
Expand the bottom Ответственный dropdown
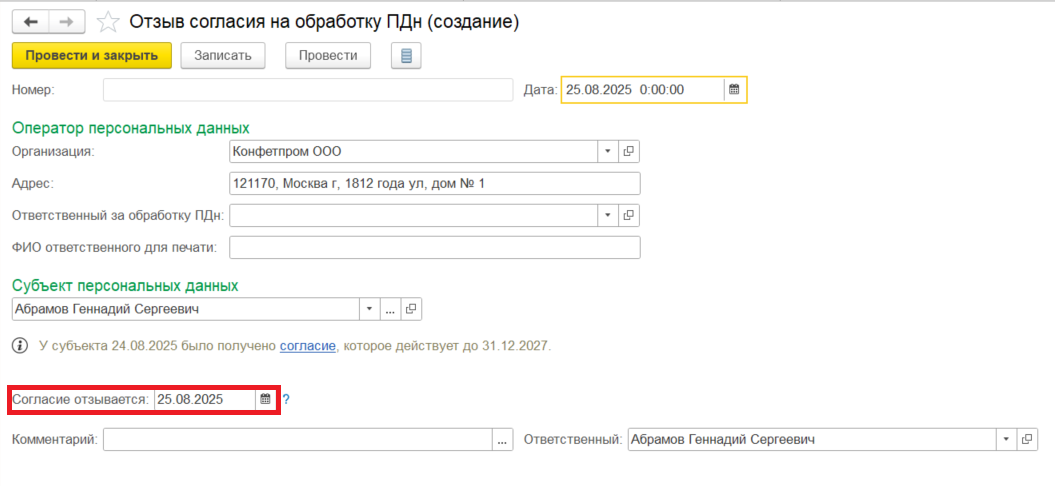point(1005,439)
